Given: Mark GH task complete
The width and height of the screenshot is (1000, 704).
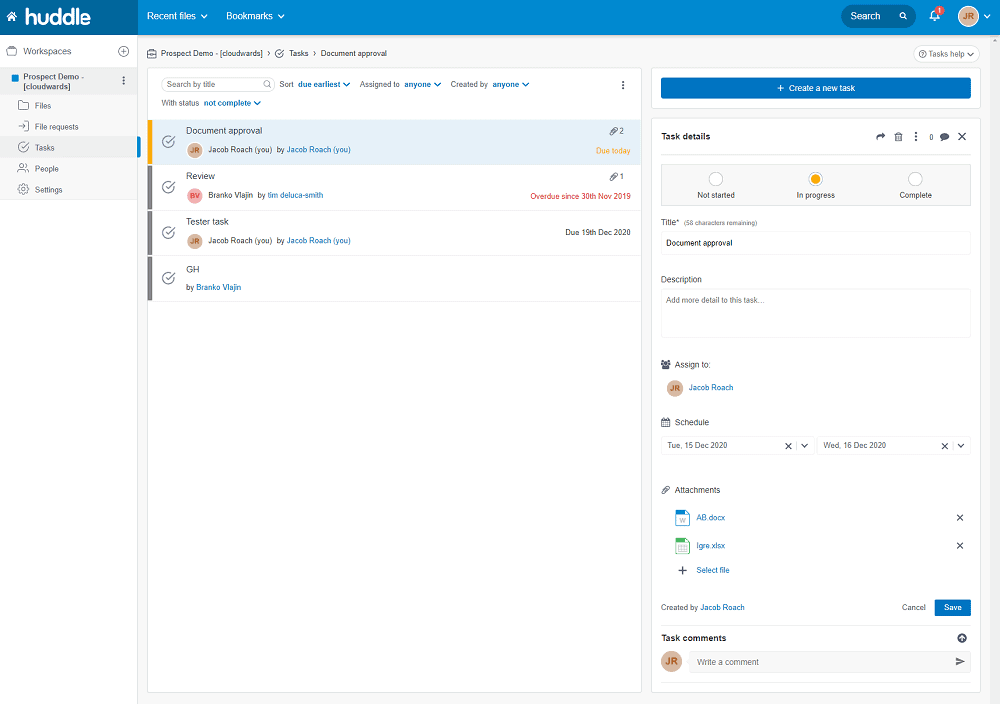Looking at the screenshot, I should (x=168, y=278).
